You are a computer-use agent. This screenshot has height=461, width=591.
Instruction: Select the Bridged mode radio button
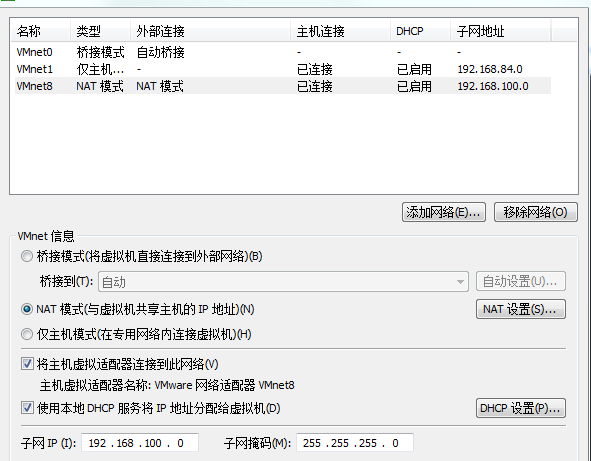pos(27,257)
